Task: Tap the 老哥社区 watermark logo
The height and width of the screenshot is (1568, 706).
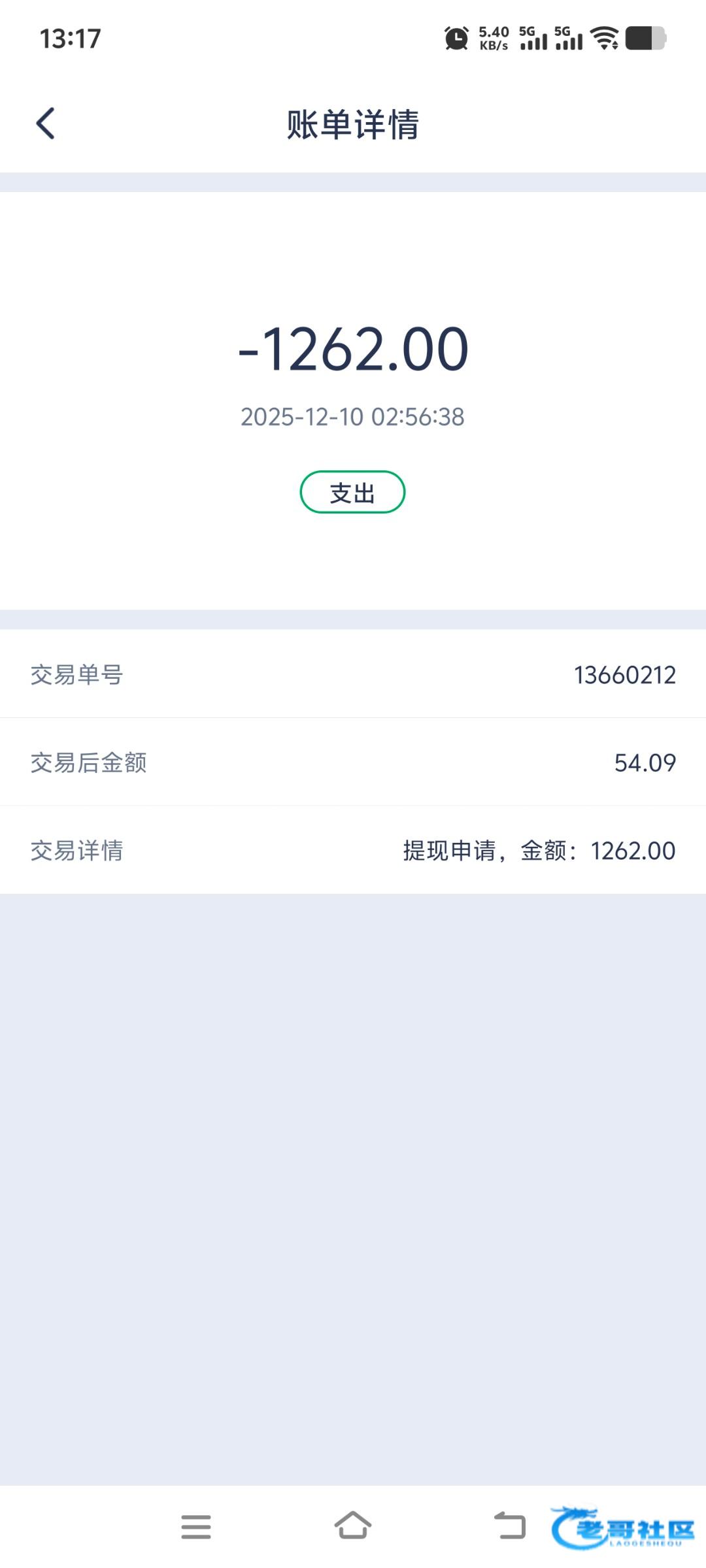Action: pyautogui.click(x=622, y=1527)
